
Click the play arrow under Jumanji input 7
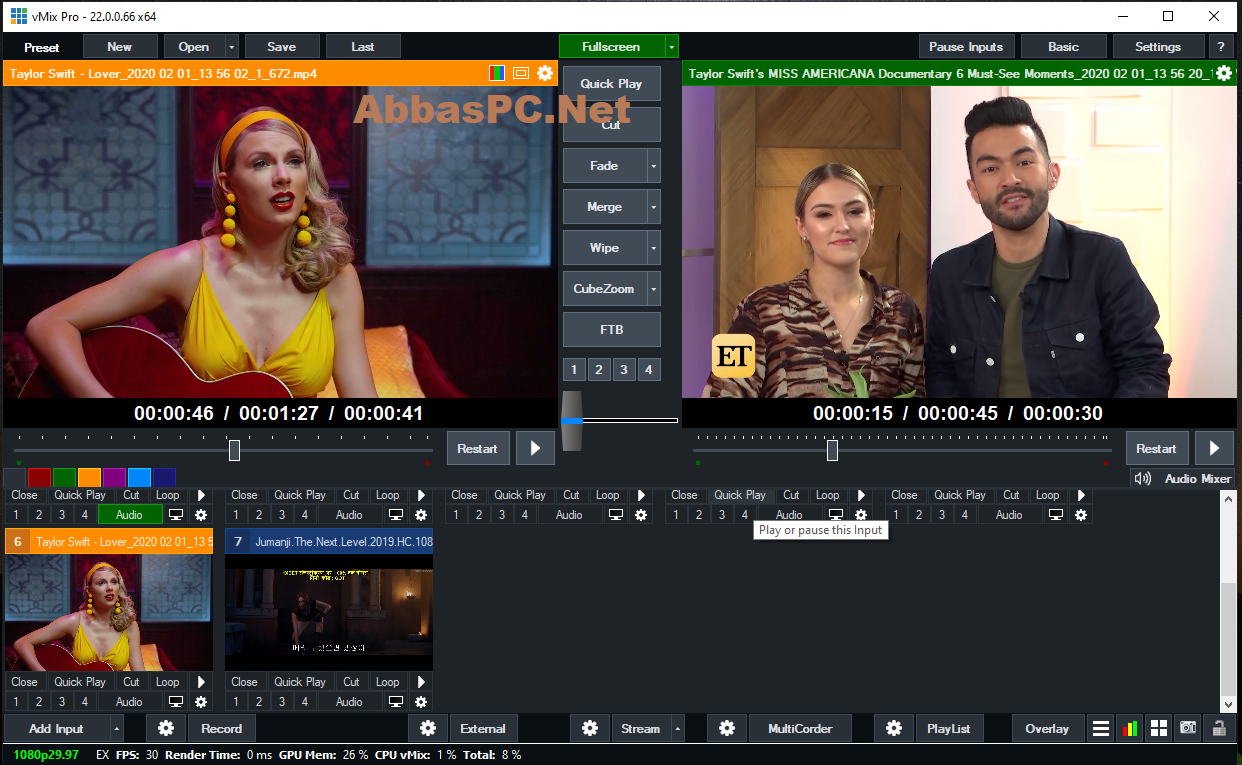(421, 682)
